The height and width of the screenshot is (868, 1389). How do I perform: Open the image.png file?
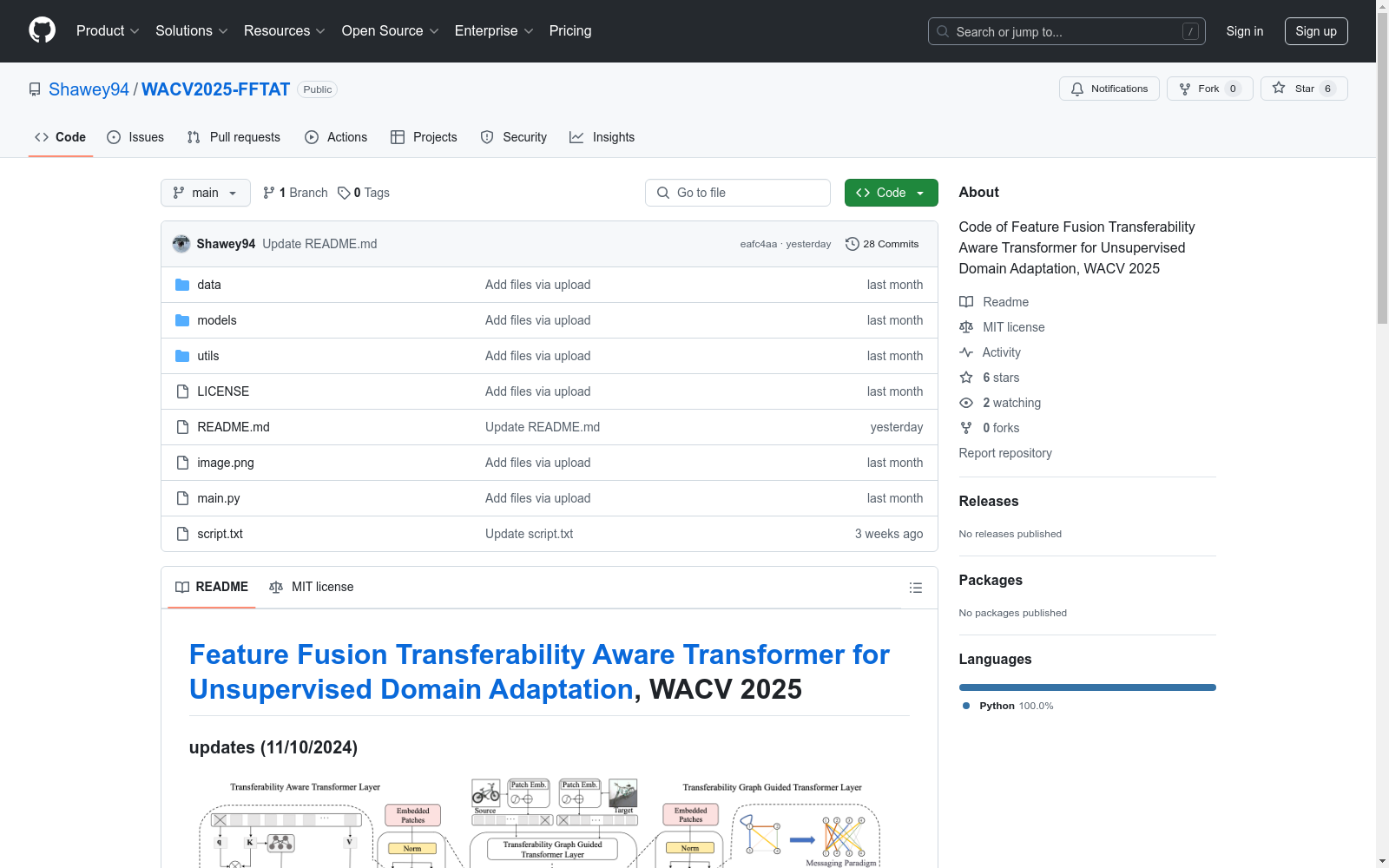pyautogui.click(x=226, y=463)
